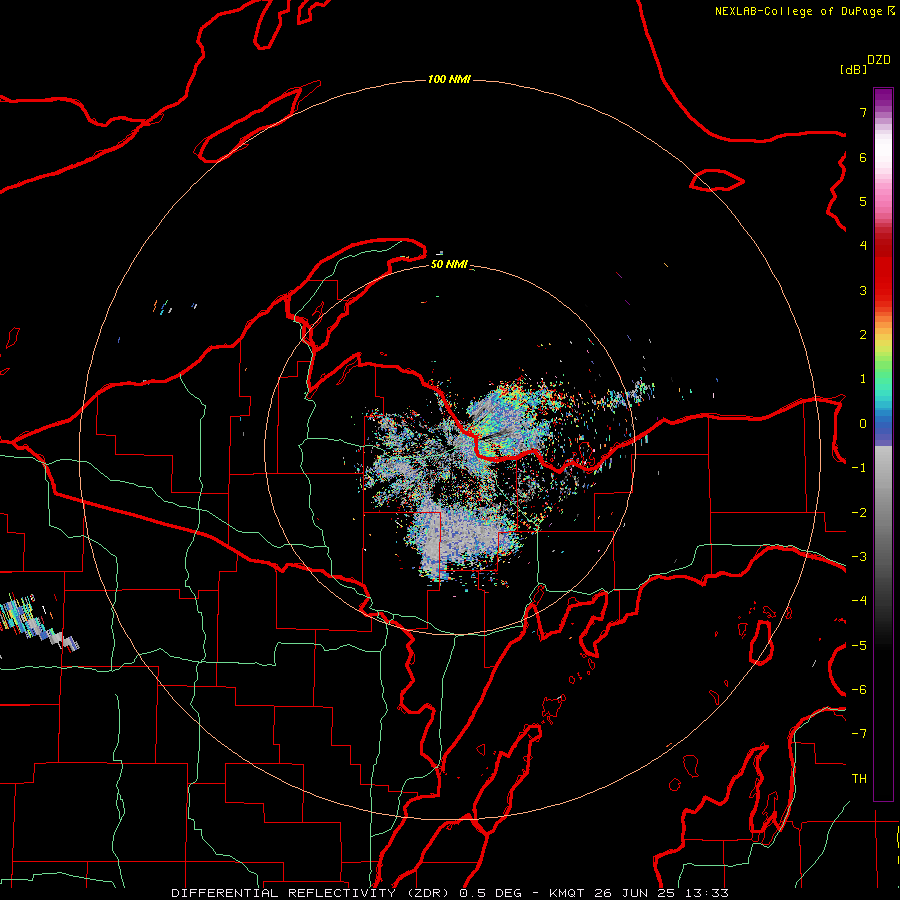
Task: Click the 2 dB legend tick label
Action: [863, 335]
